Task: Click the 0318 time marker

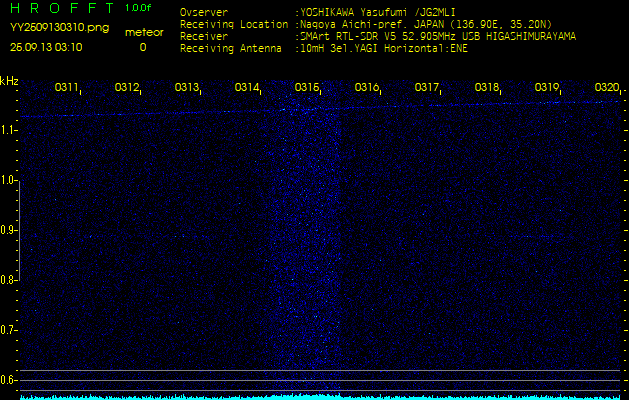Action: (x=487, y=87)
